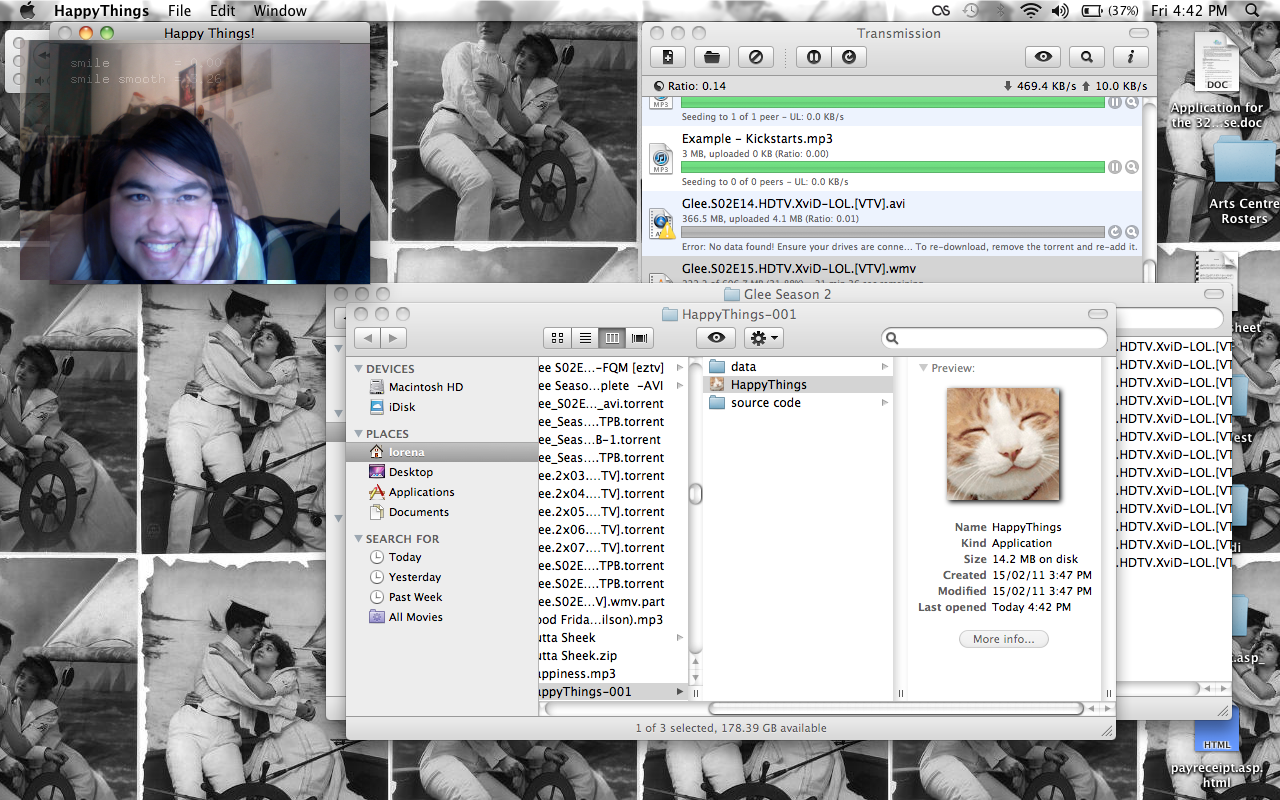Click the Kickstarts.mp3 green progress bar
Screen dimensions: 1280x800
click(893, 167)
